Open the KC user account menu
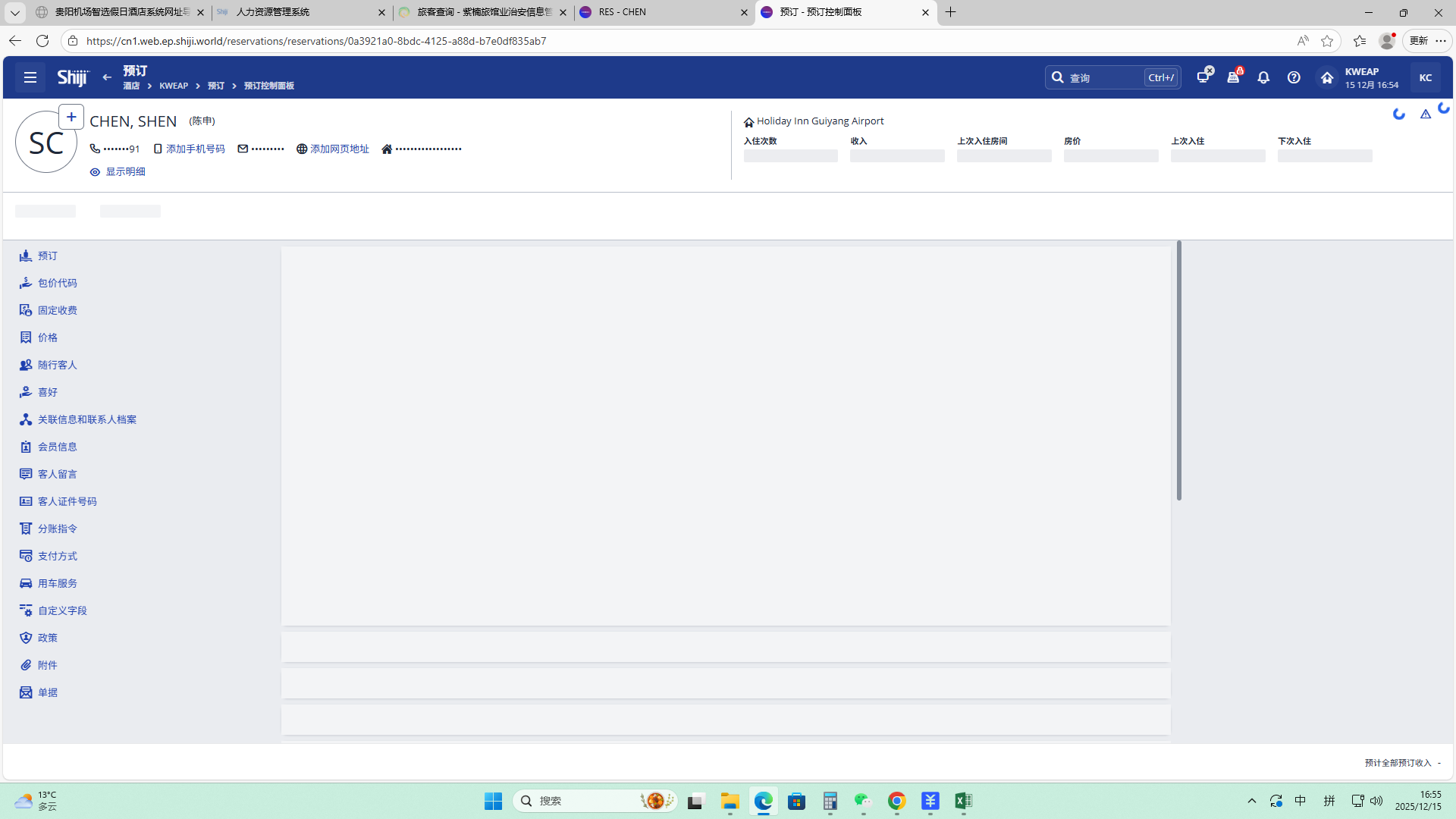The image size is (1456, 819). tap(1425, 77)
